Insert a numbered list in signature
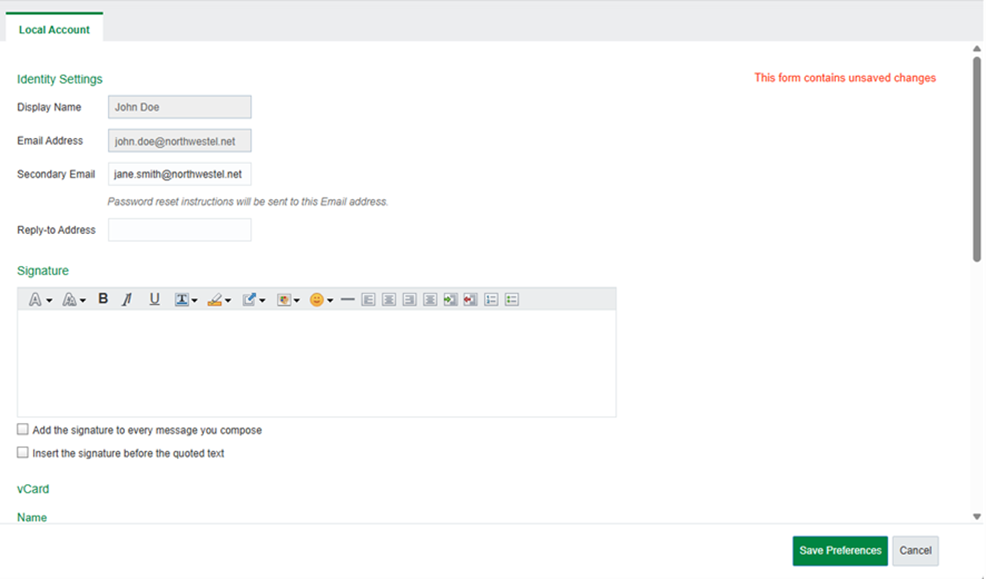Image resolution: width=986 pixels, height=579 pixels. pyautogui.click(x=491, y=299)
